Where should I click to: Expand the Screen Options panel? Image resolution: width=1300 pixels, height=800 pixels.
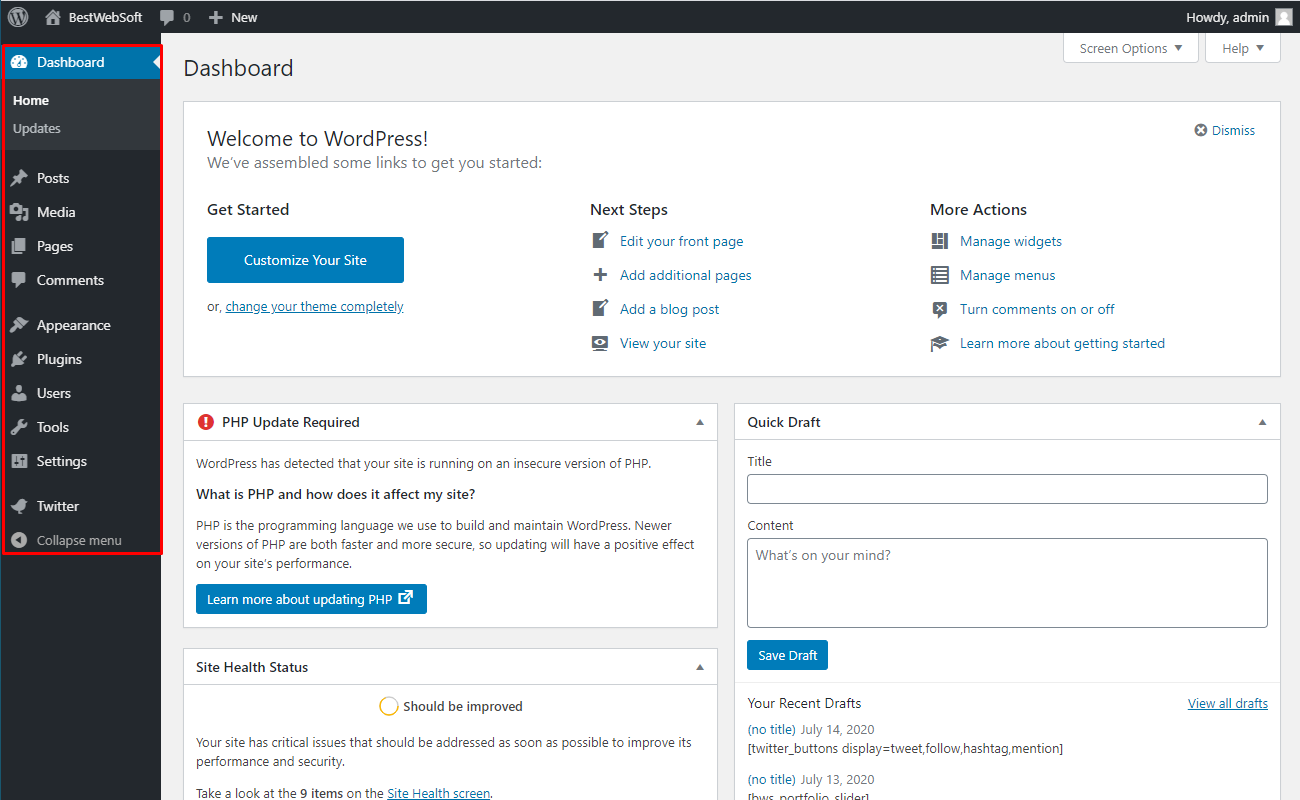[x=1131, y=48]
